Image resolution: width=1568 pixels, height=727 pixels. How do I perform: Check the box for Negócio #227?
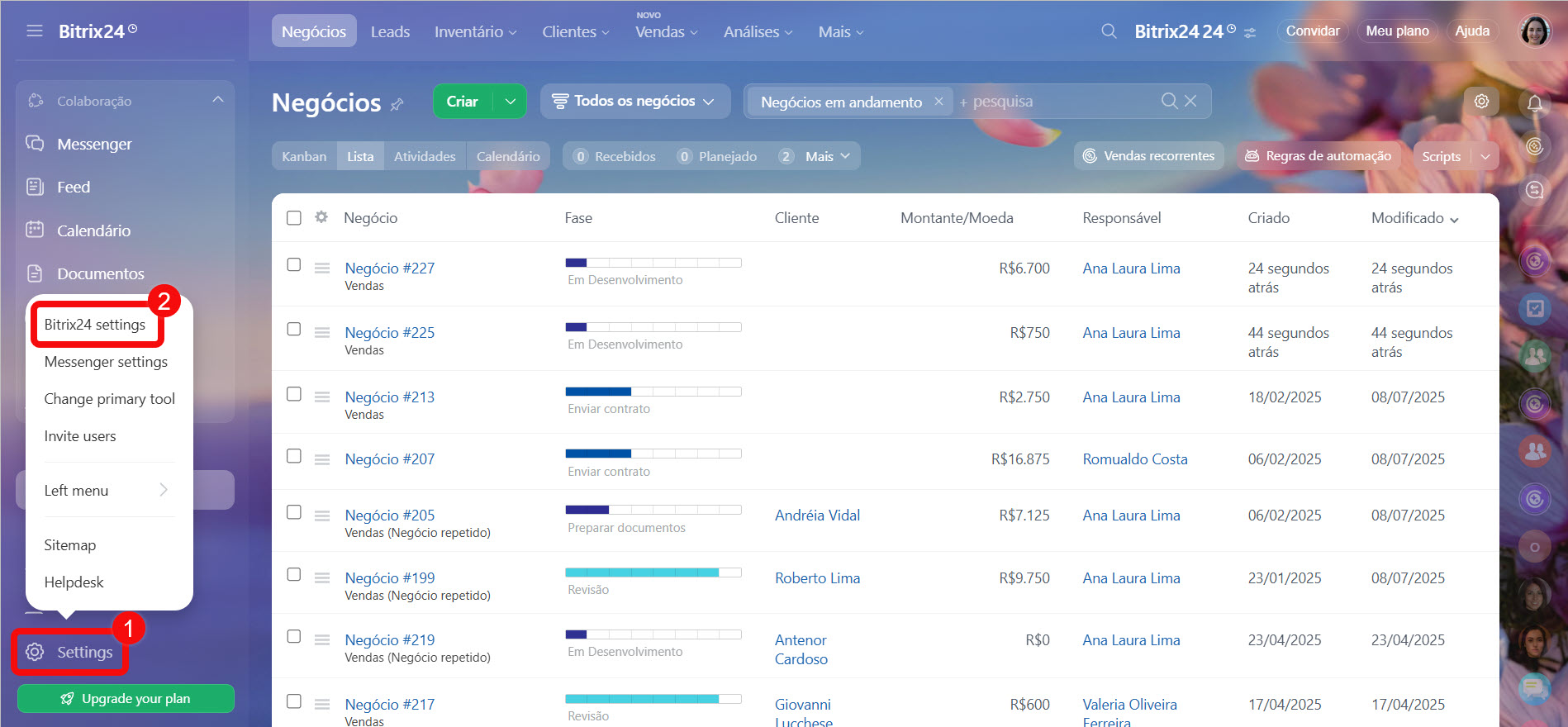294,264
